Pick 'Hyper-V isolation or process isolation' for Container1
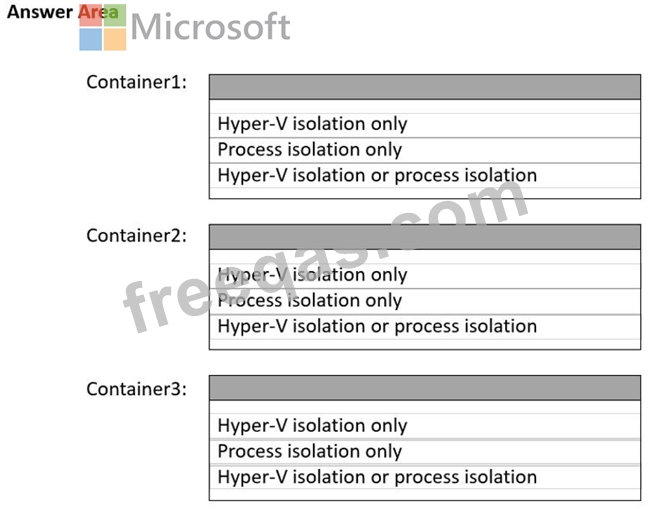 tap(377, 176)
